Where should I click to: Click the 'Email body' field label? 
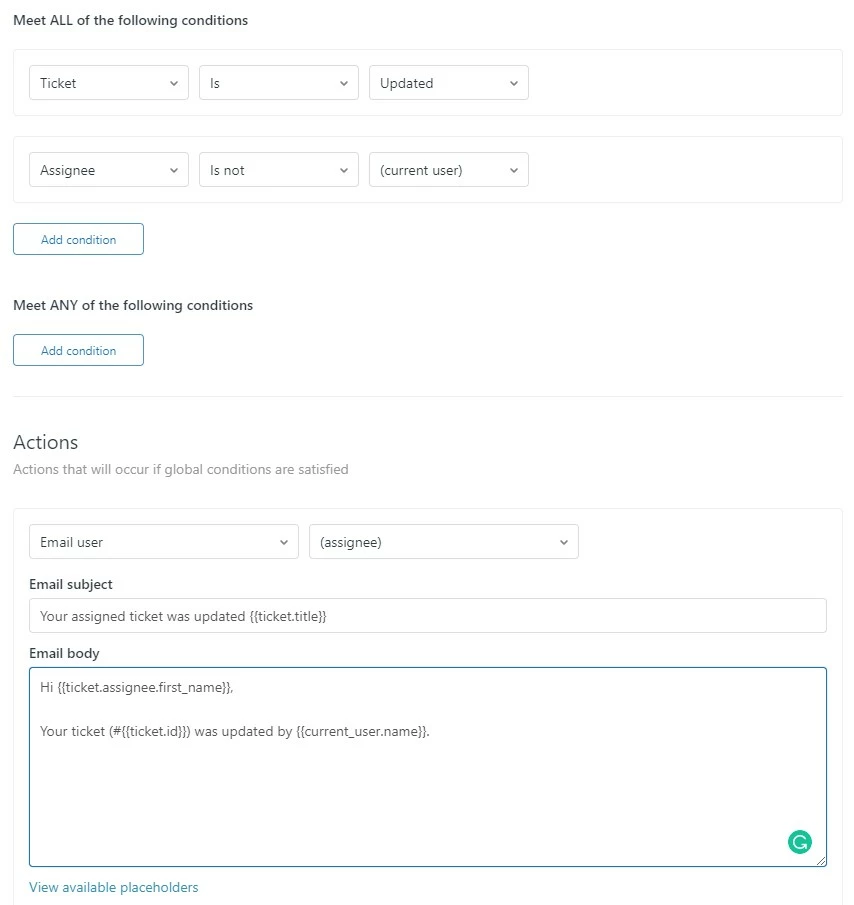point(64,653)
